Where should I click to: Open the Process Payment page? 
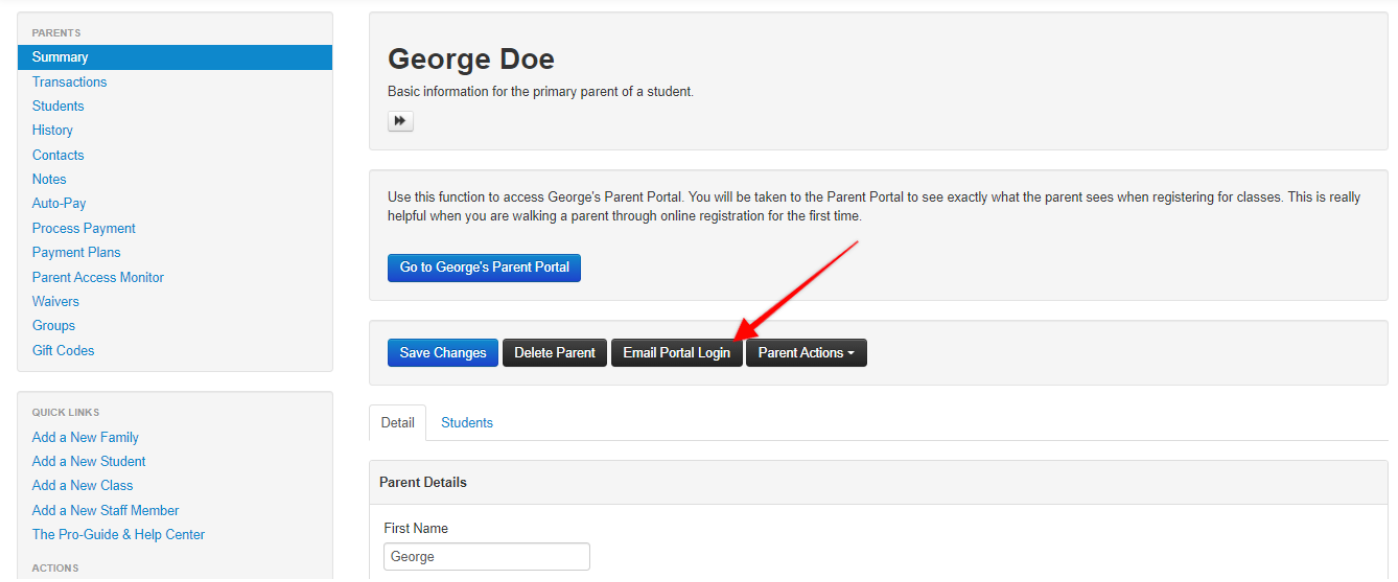click(84, 228)
